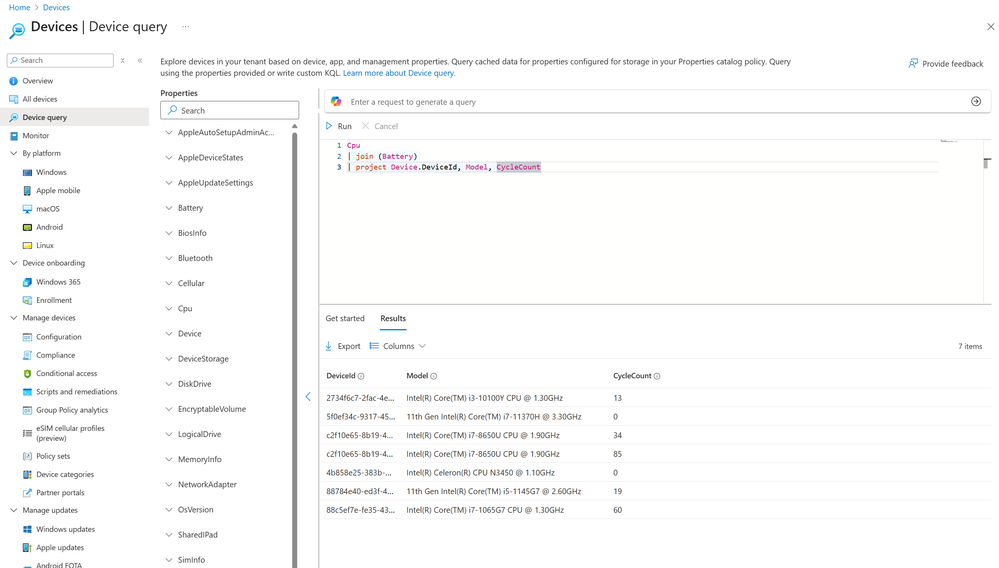This screenshot has width=999, height=568.
Task: Click the Configuration icon
Action: coord(27,337)
